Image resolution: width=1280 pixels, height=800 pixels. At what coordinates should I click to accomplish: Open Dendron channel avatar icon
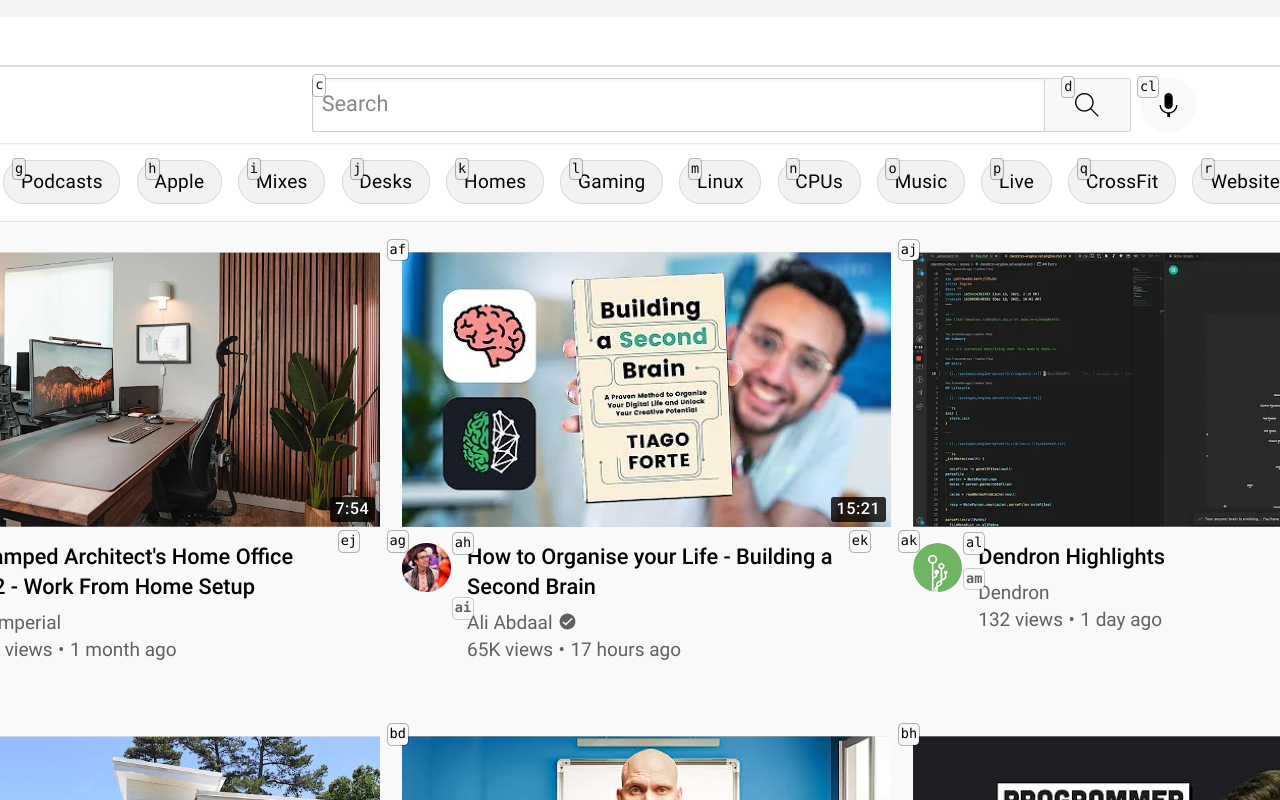click(x=937, y=567)
